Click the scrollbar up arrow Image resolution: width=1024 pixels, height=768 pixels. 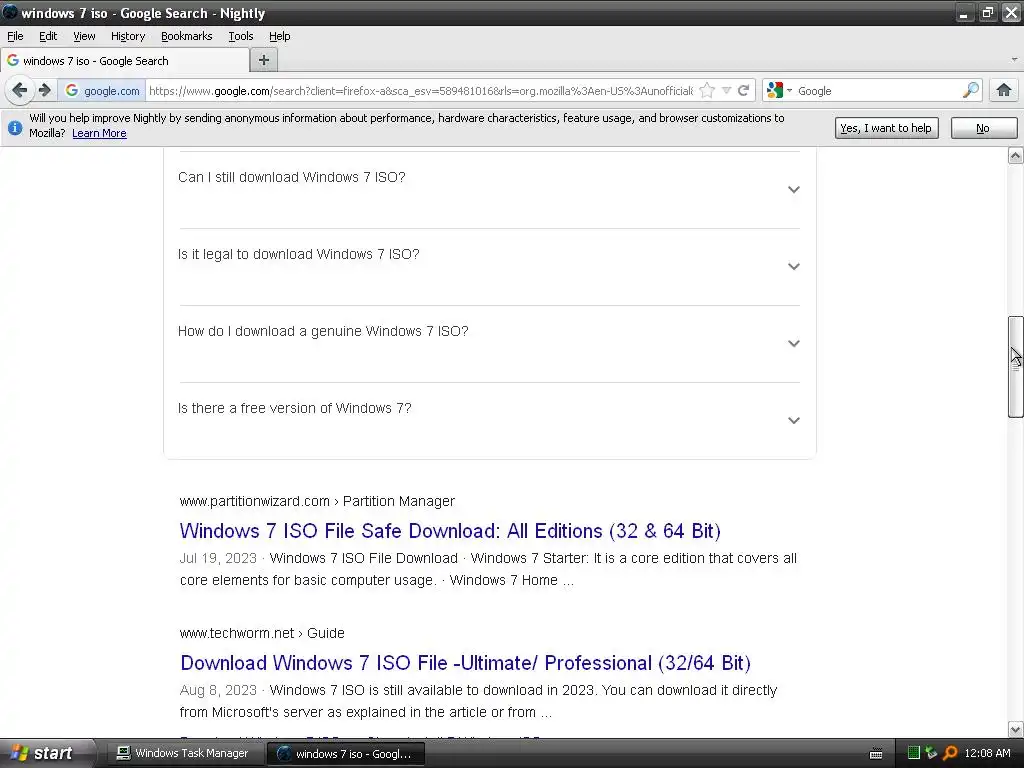tap(1015, 155)
